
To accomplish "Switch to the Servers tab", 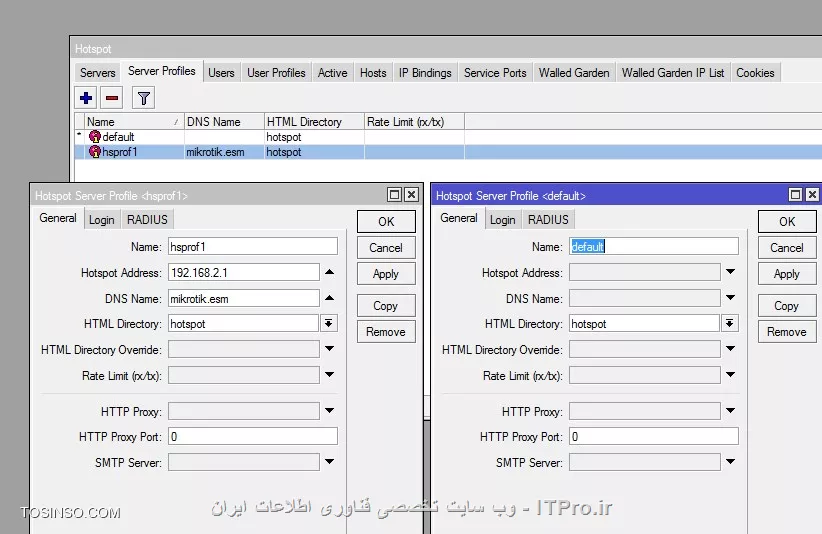I will [98, 73].
